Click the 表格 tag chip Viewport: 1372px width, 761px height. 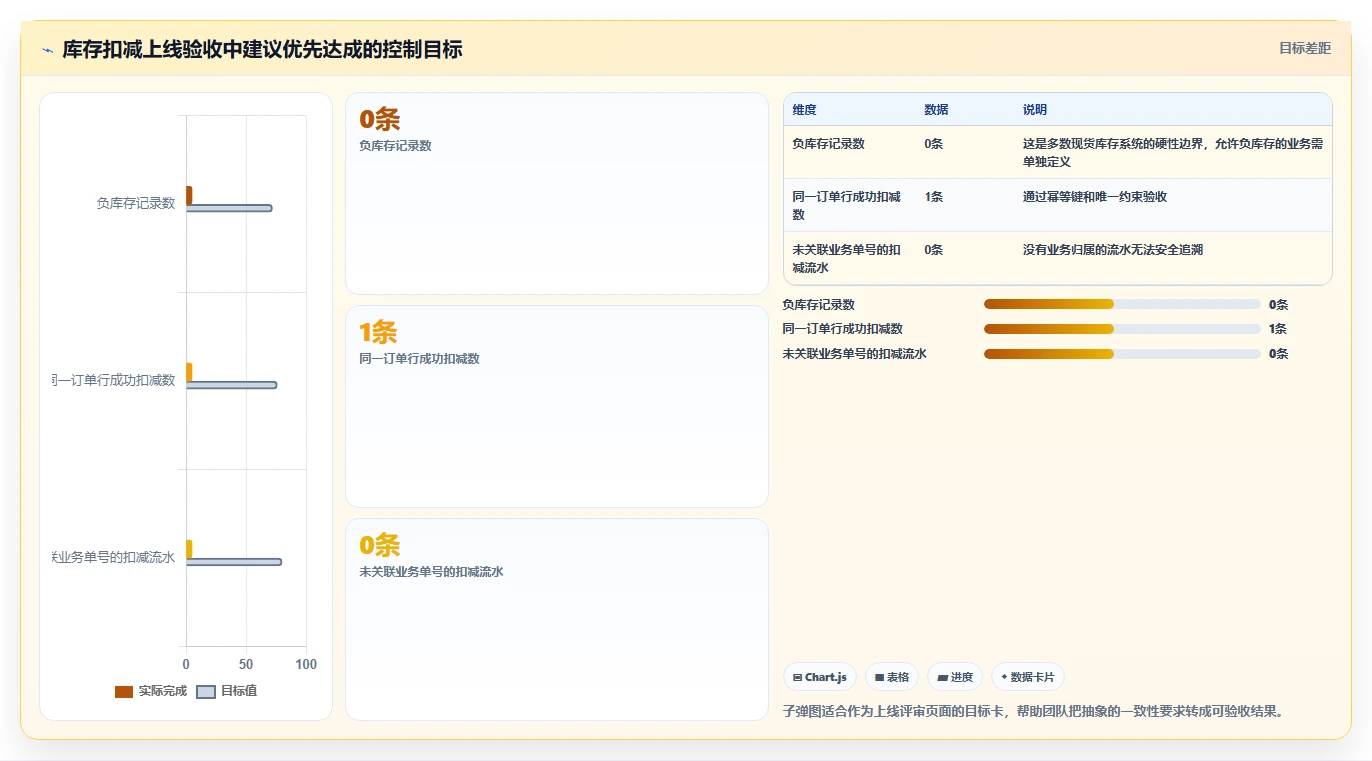pyautogui.click(x=892, y=677)
